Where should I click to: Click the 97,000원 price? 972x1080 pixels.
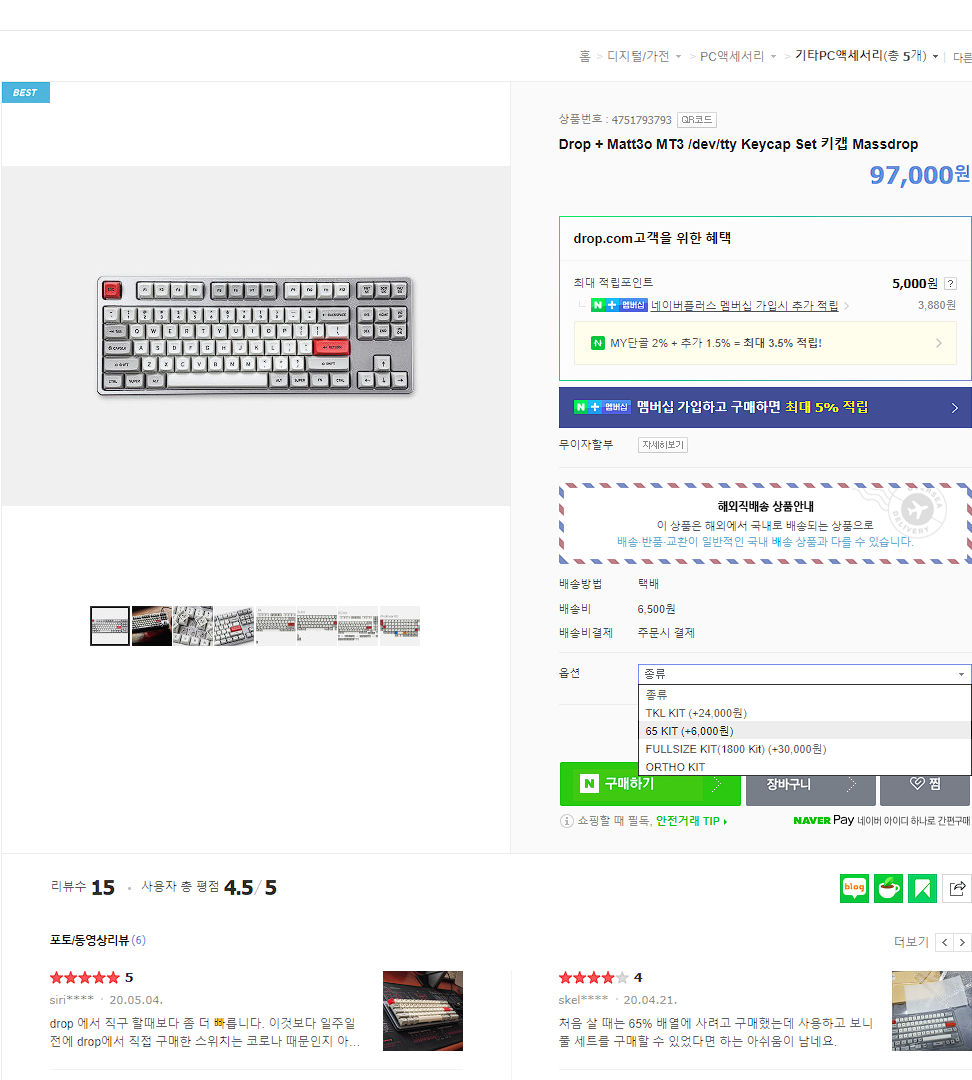[920, 175]
